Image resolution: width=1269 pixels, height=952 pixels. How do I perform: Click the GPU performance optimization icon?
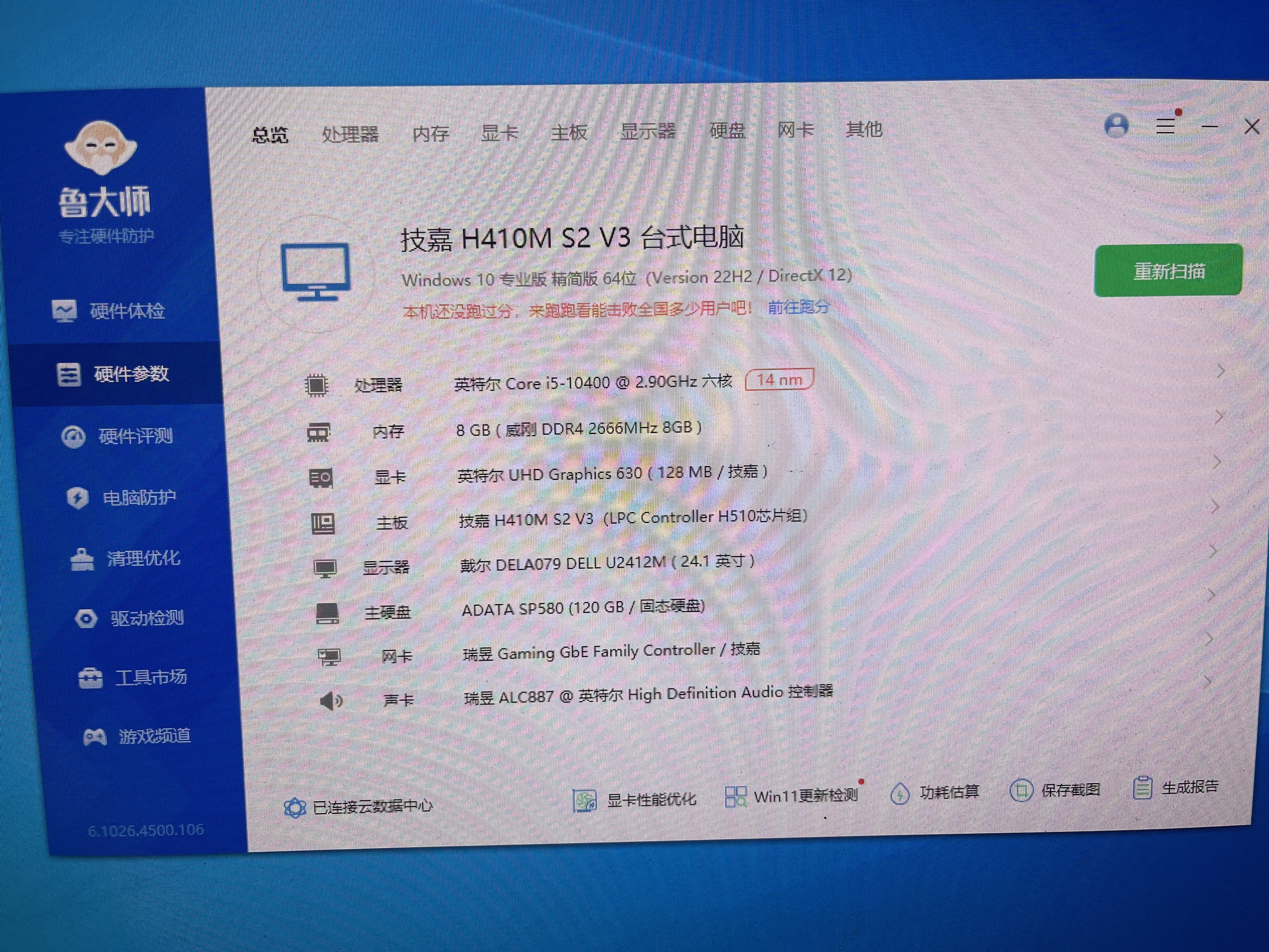point(584,800)
